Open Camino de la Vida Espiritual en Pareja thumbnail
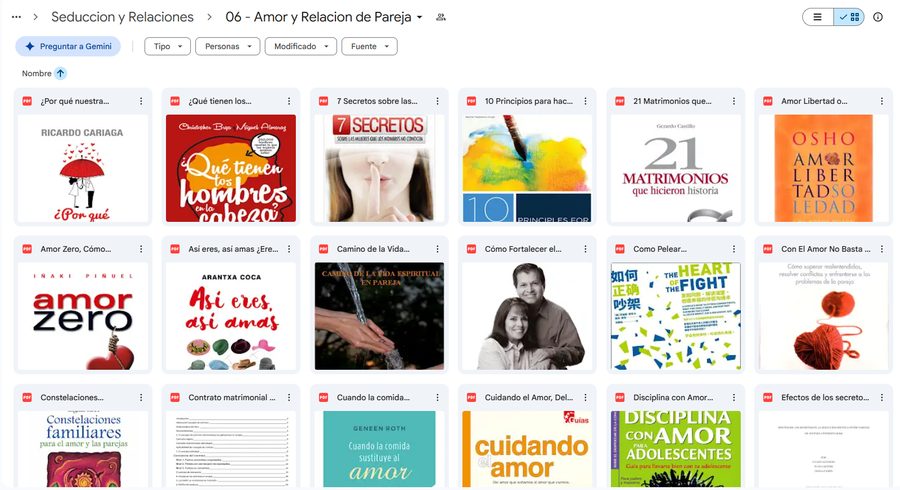Screen dimensions: 900x490 tap(379, 316)
